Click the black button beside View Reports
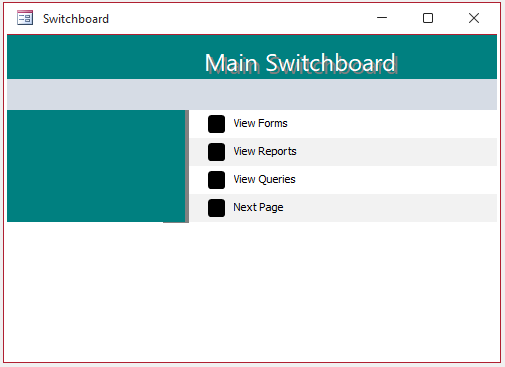This screenshot has width=505, height=367. click(x=216, y=152)
